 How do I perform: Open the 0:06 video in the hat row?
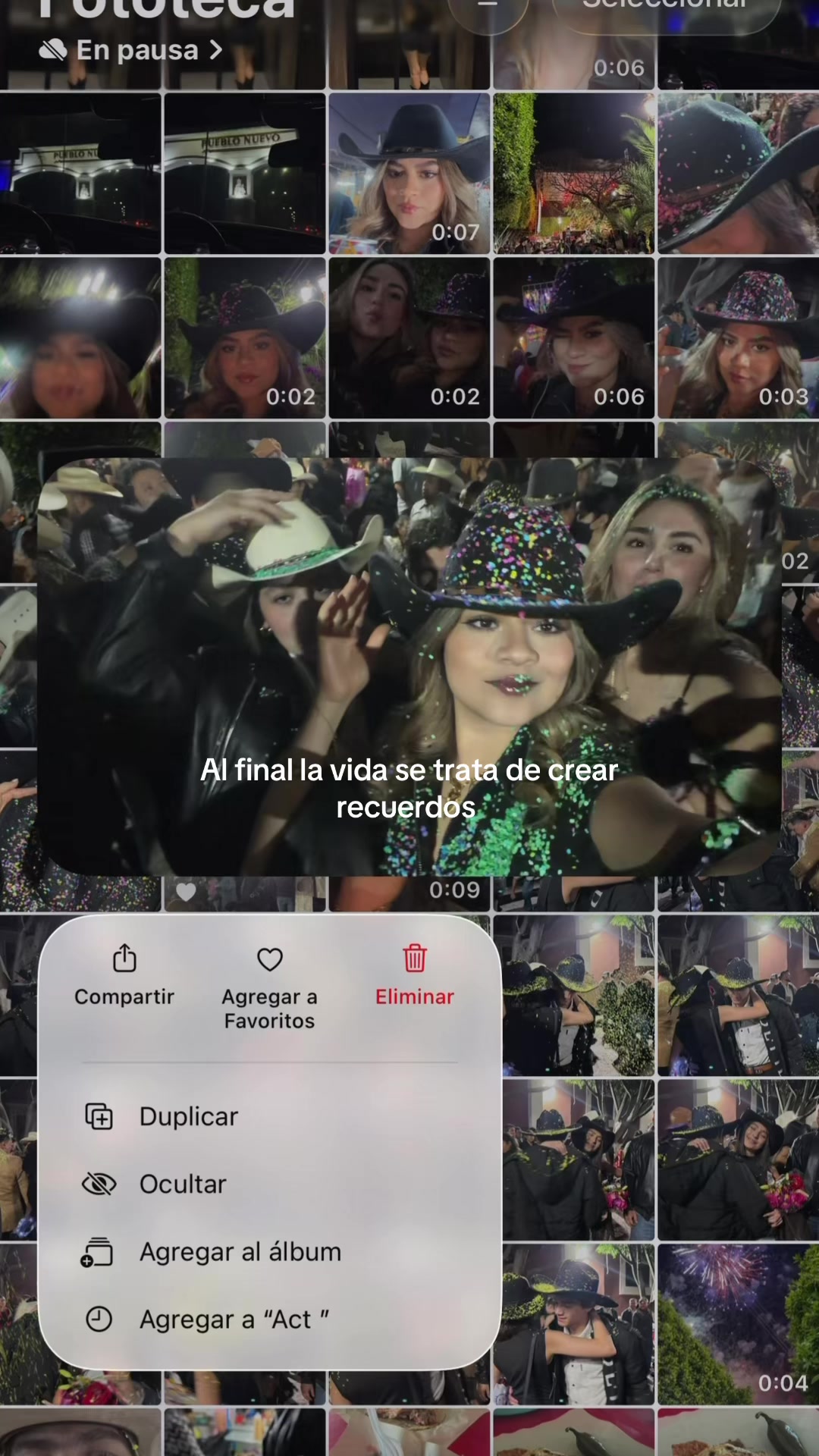(574, 337)
